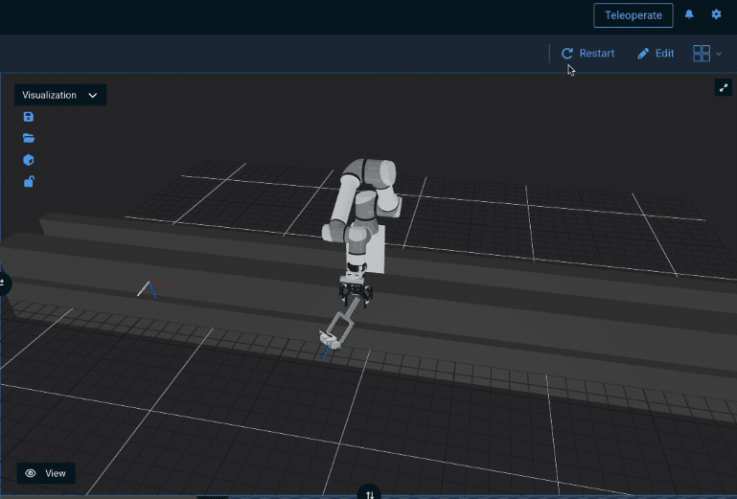Toggle the unlocked padlock icon

29,181
